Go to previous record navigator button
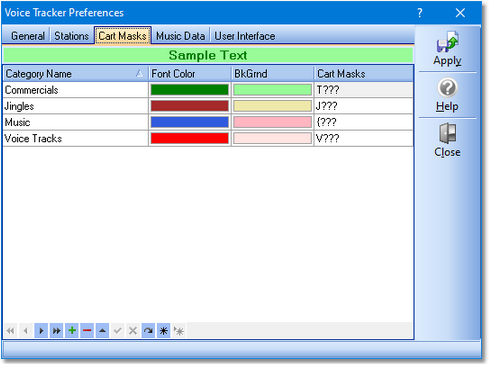 [26, 330]
